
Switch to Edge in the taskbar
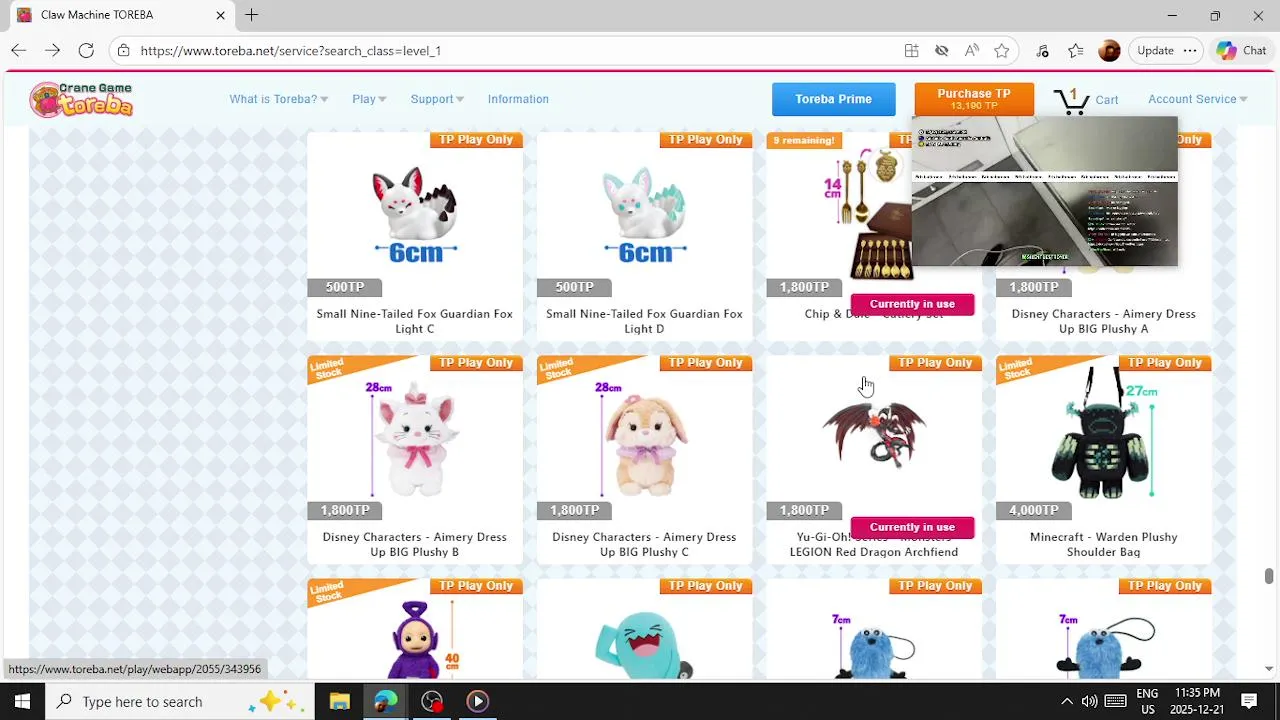[385, 701]
